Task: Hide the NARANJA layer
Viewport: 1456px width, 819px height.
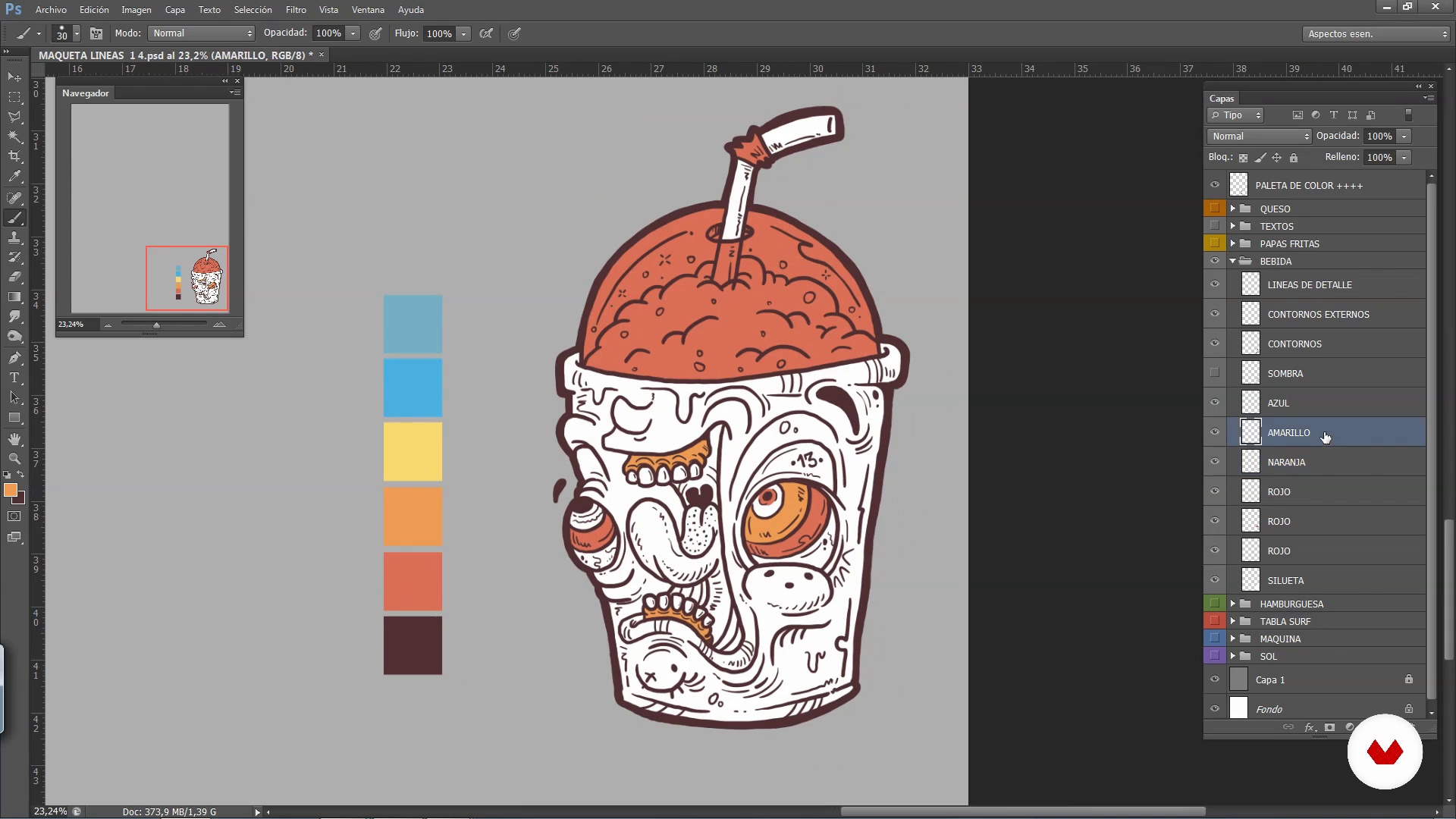Action: click(1215, 462)
